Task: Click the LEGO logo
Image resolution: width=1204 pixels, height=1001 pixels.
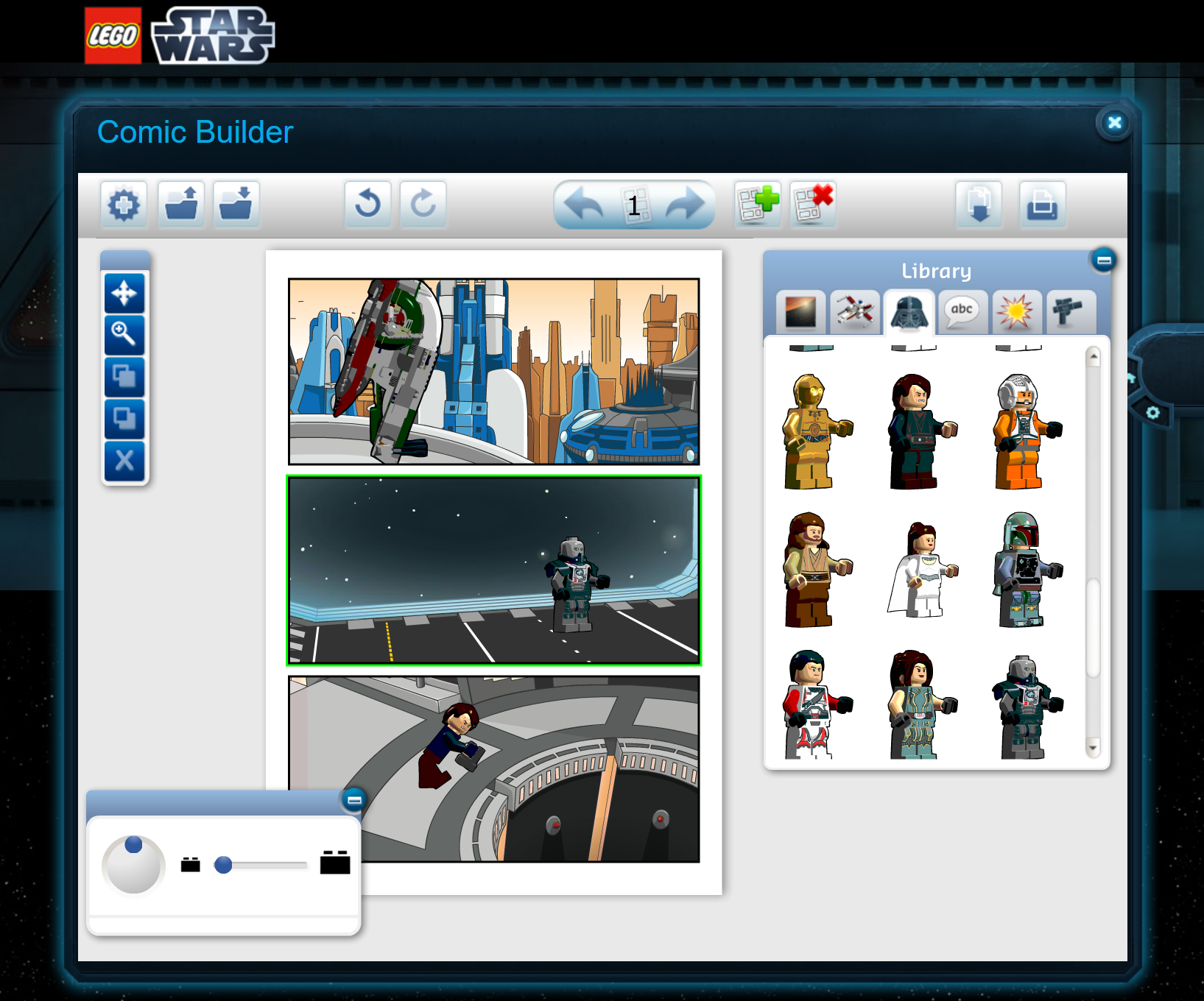Action: pyautogui.click(x=113, y=35)
